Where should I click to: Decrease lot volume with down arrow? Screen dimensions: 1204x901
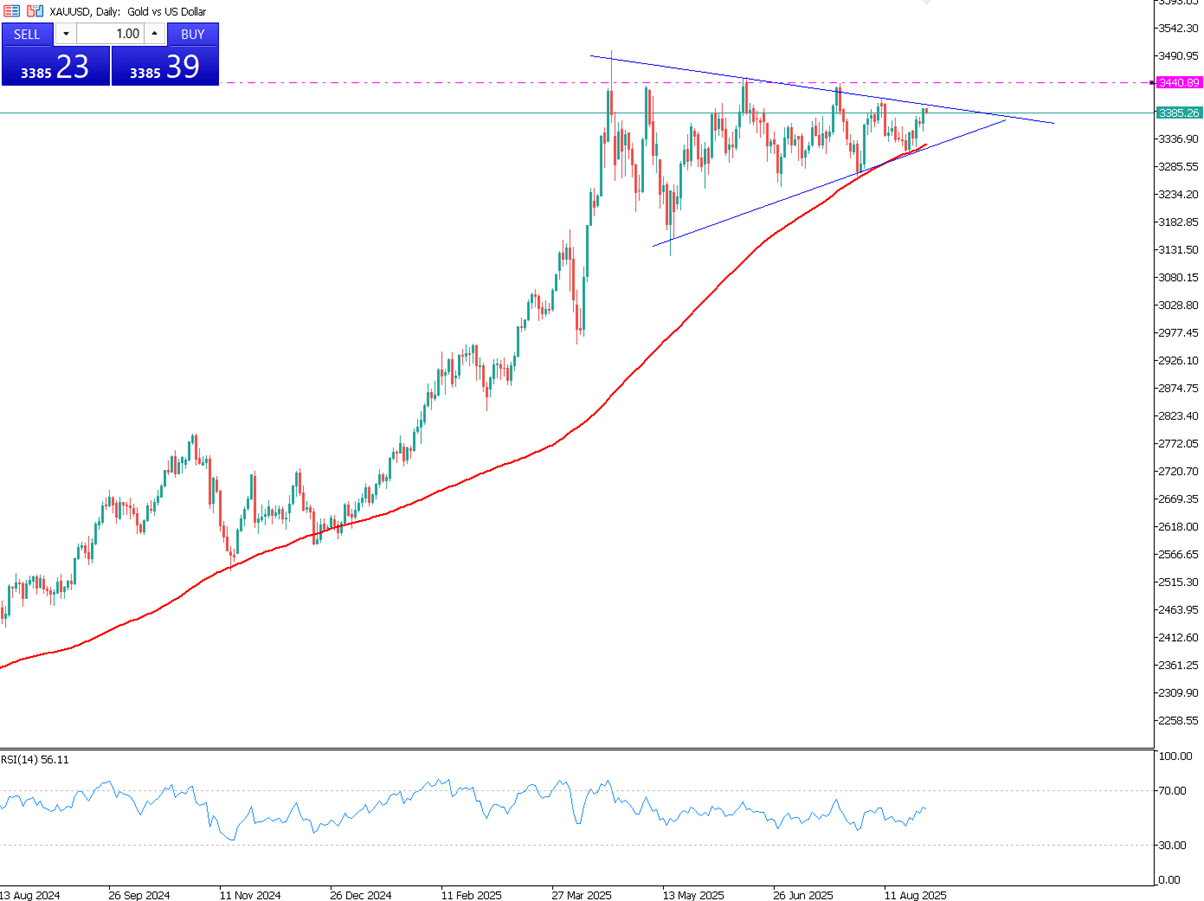point(66,34)
